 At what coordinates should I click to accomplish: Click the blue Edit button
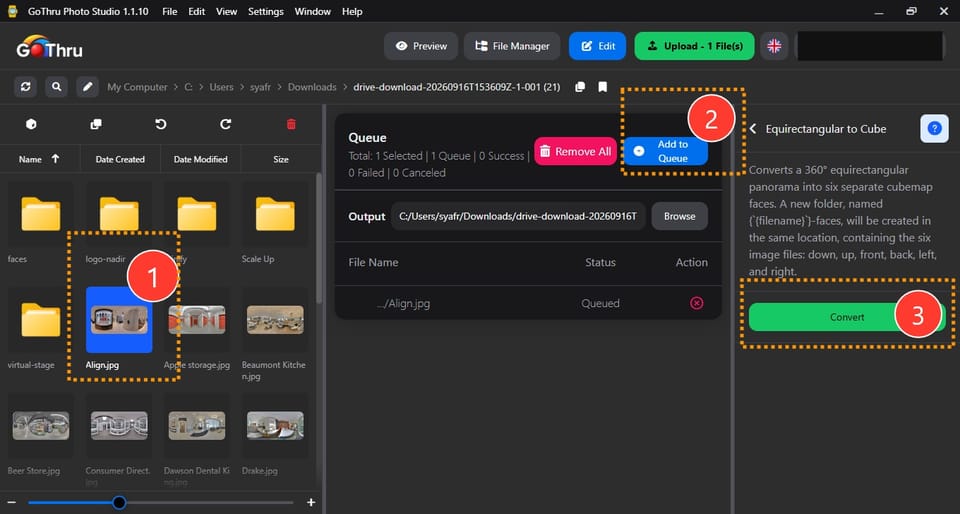598,46
